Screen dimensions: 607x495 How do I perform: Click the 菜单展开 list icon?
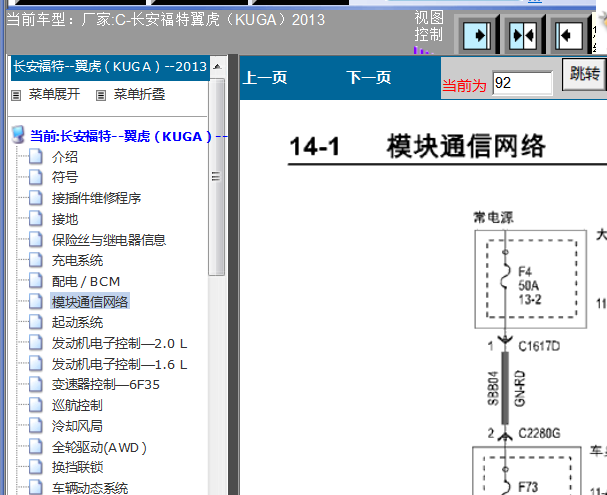[x=16, y=95]
